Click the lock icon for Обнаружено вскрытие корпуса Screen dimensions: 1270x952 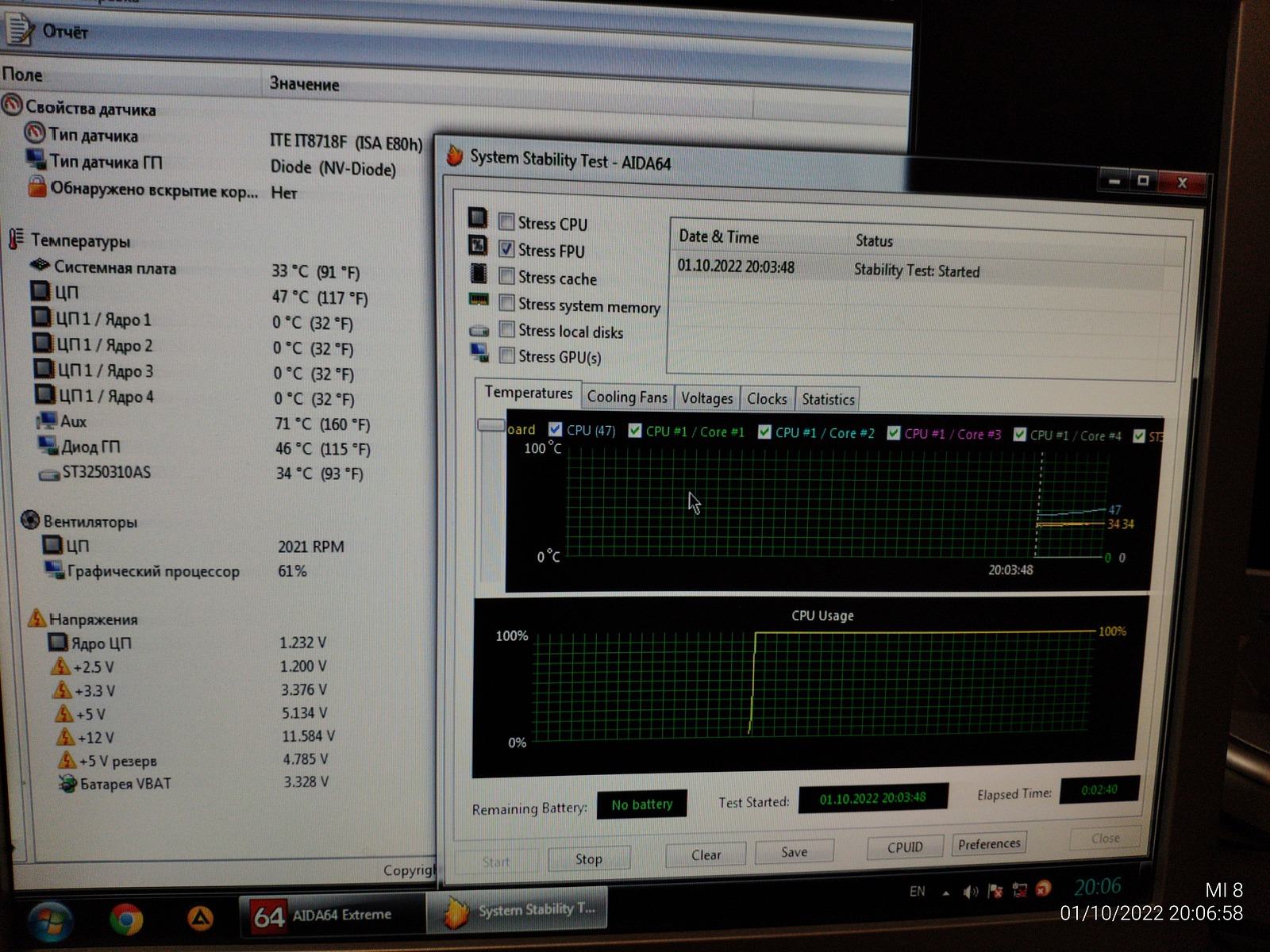coord(37,186)
